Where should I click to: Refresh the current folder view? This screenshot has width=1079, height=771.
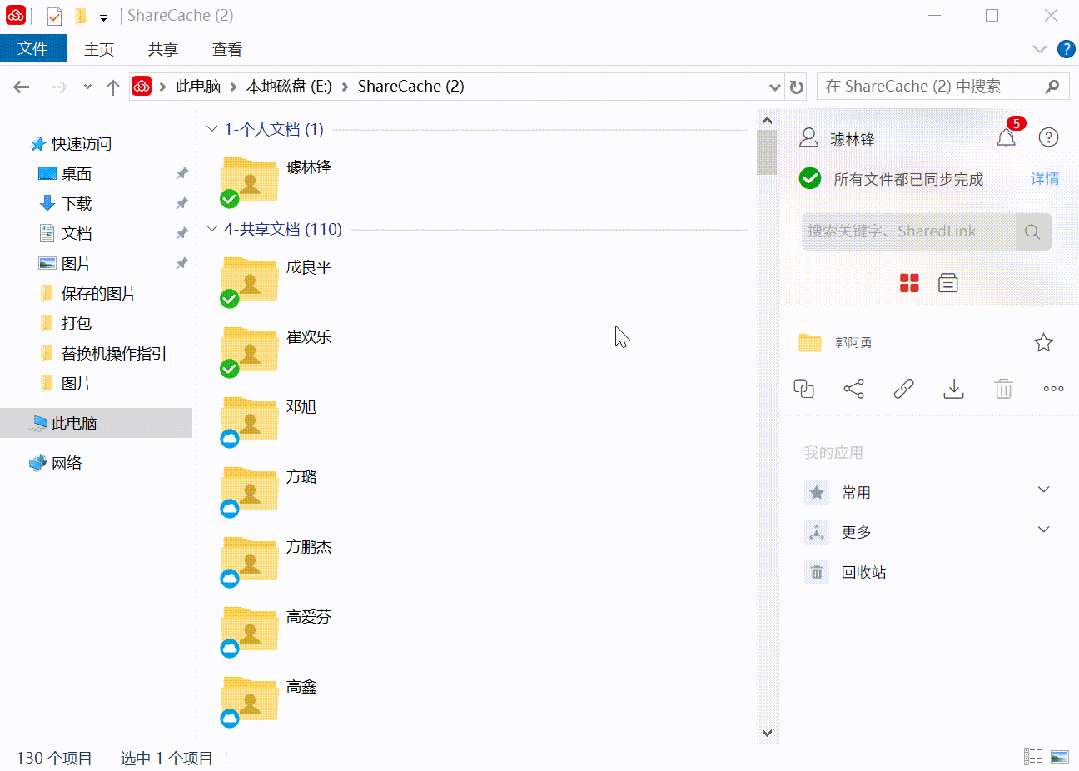pos(797,86)
